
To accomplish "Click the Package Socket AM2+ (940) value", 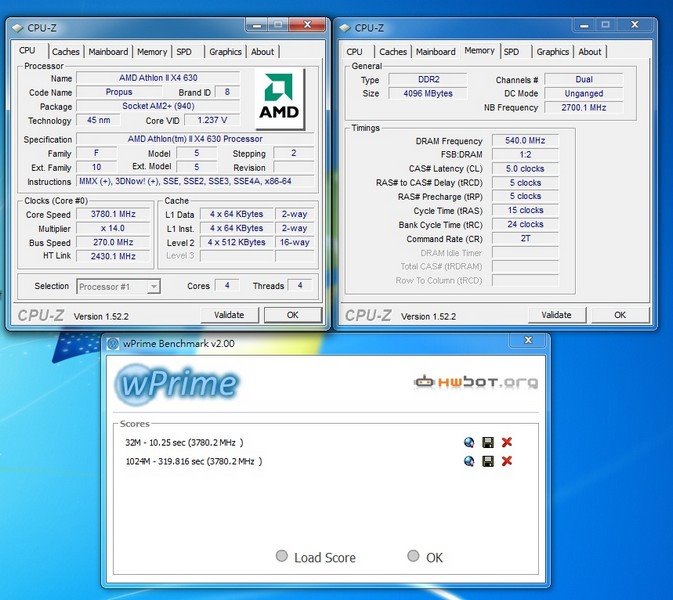I will tap(158, 106).
